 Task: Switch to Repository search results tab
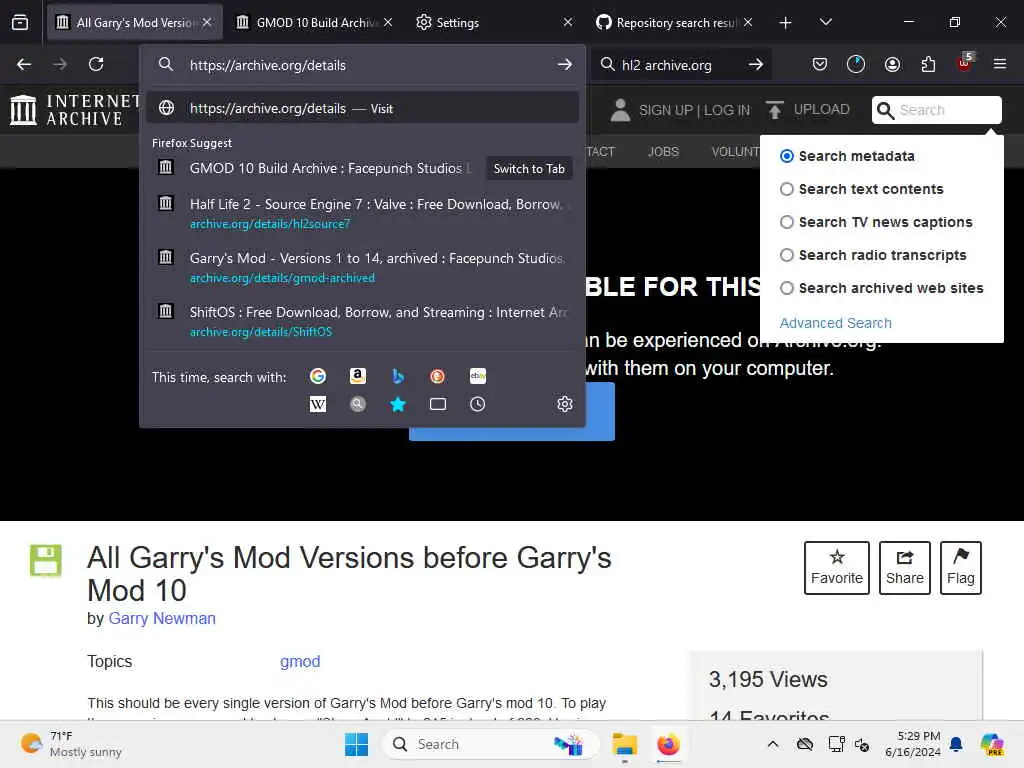click(675, 23)
